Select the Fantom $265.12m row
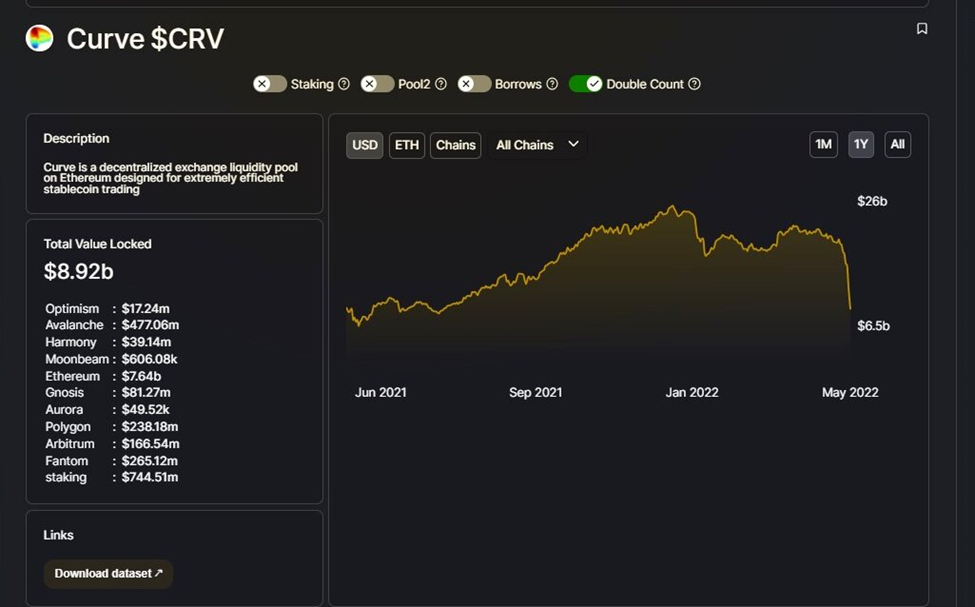975x607 pixels. point(111,461)
